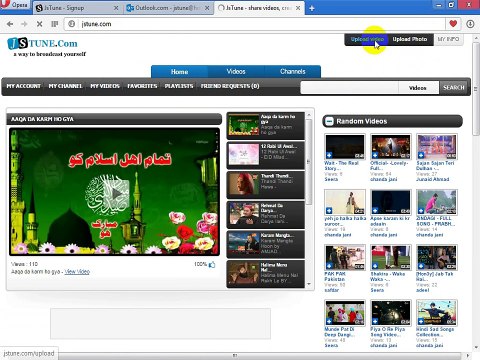Stop page loading with the X icon
Image resolution: width=480 pixels, height=360 pixels.
(x=39, y=24)
